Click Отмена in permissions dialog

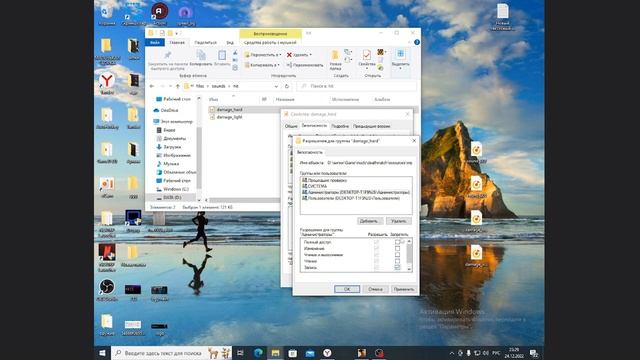[376, 289]
